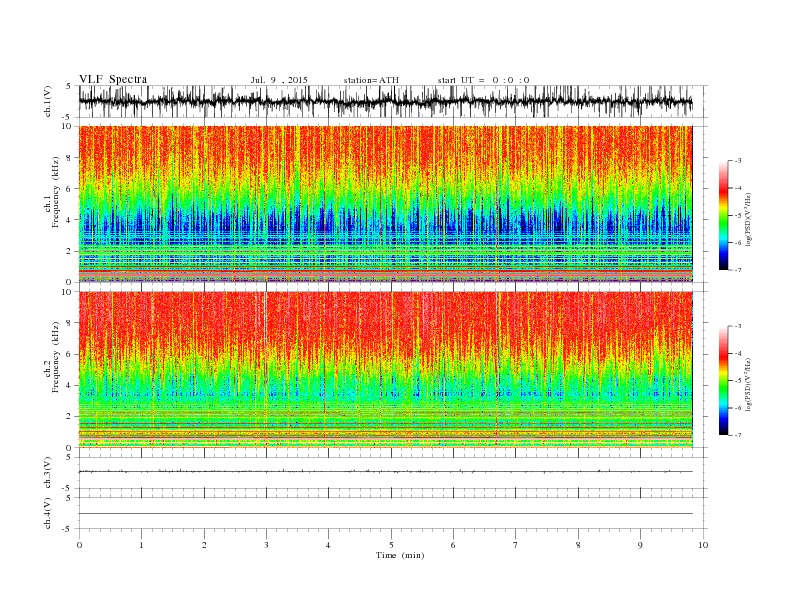The height and width of the screenshot is (612, 792).
Task: Click inside the ch.1 spectrogram panel
Action: (x=385, y=204)
